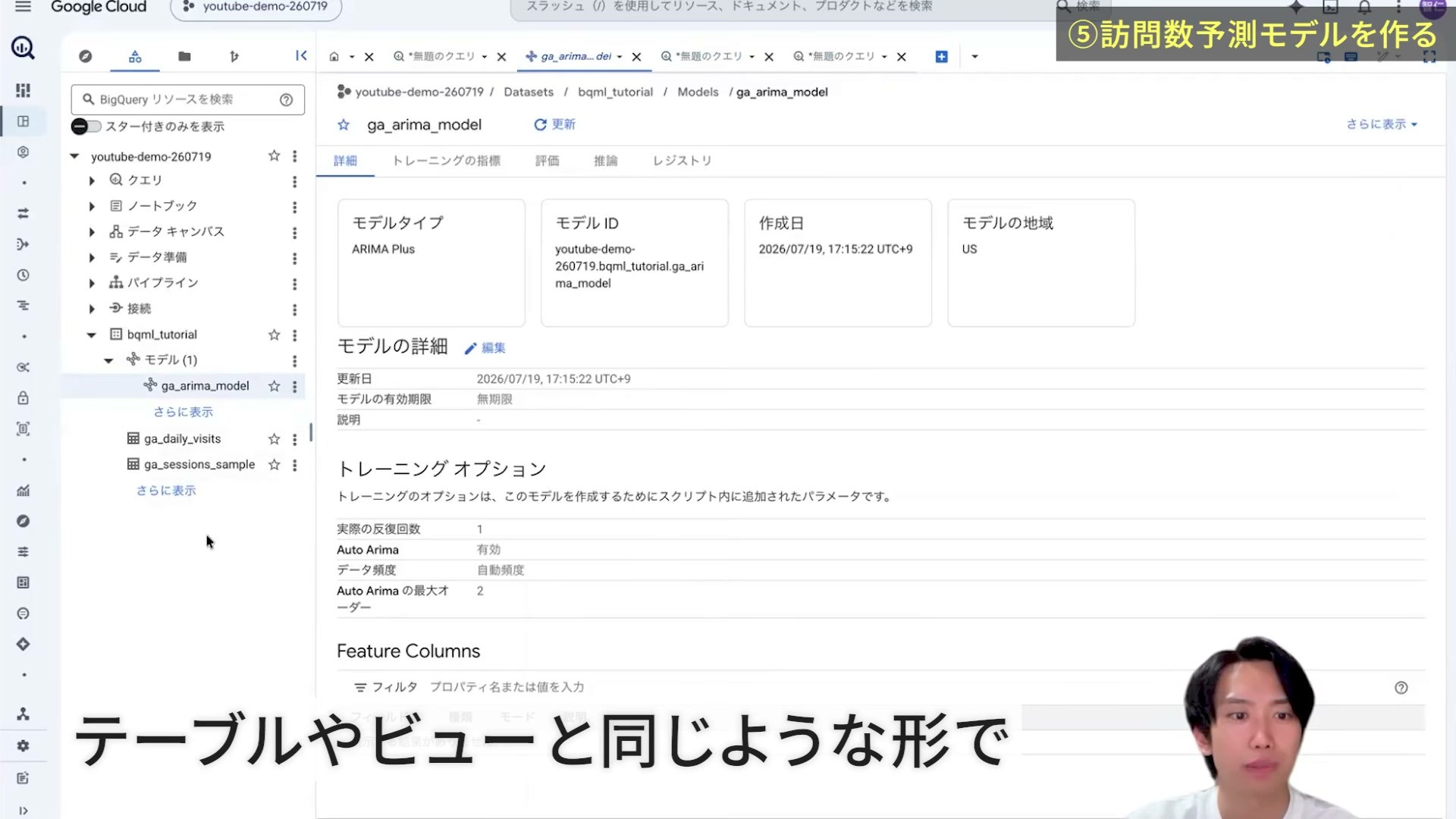Collapse the モデル (1) node
The image size is (1456, 819).
pos(108,360)
